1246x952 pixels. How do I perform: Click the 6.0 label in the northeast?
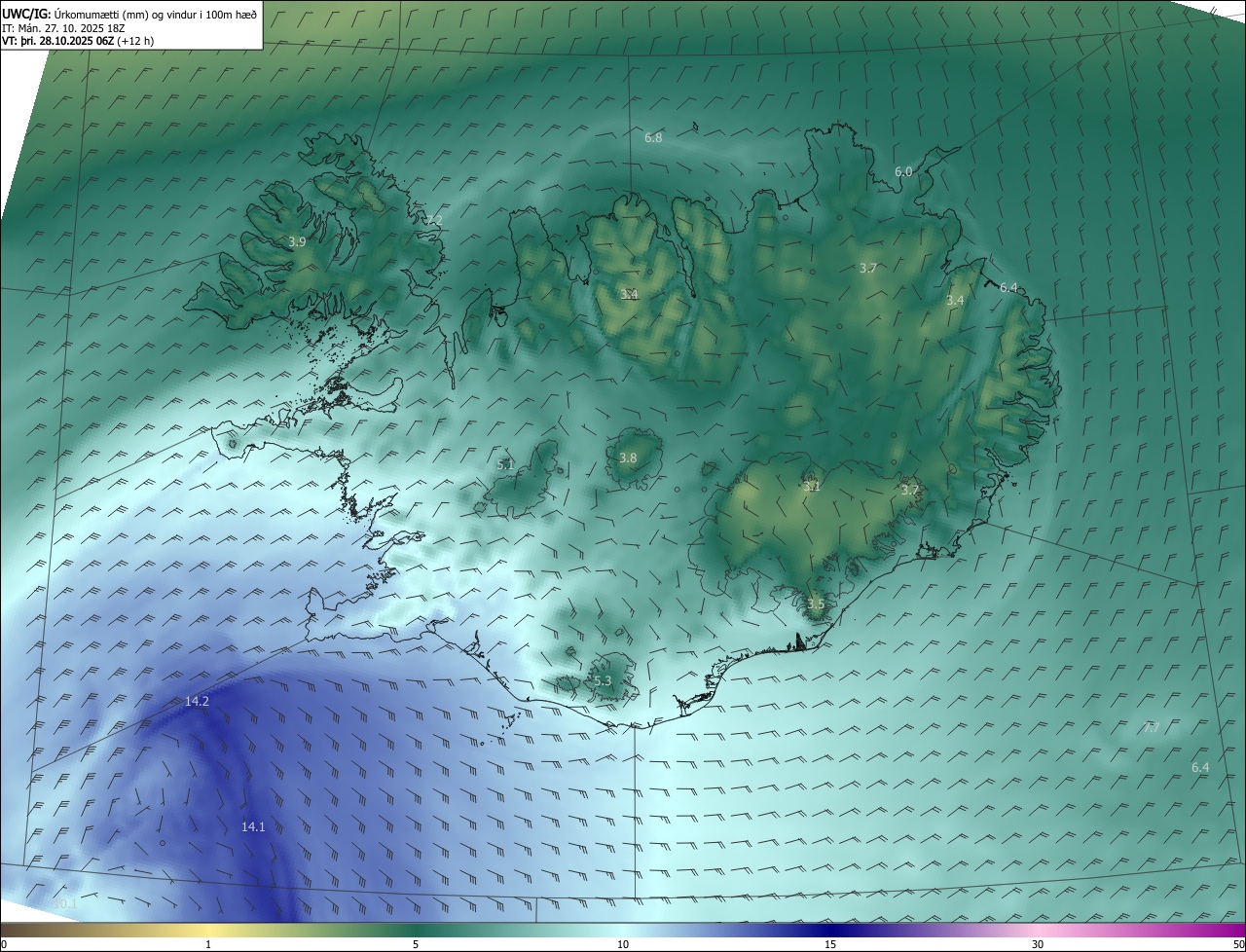point(903,172)
